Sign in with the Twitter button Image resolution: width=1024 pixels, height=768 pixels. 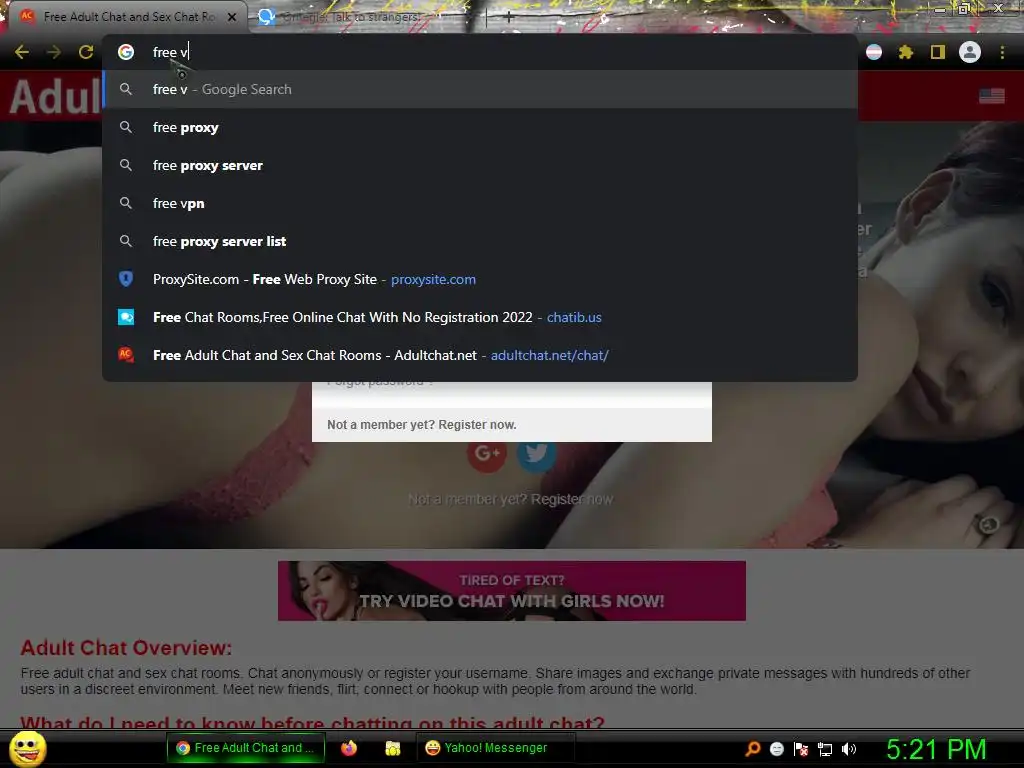(536, 453)
